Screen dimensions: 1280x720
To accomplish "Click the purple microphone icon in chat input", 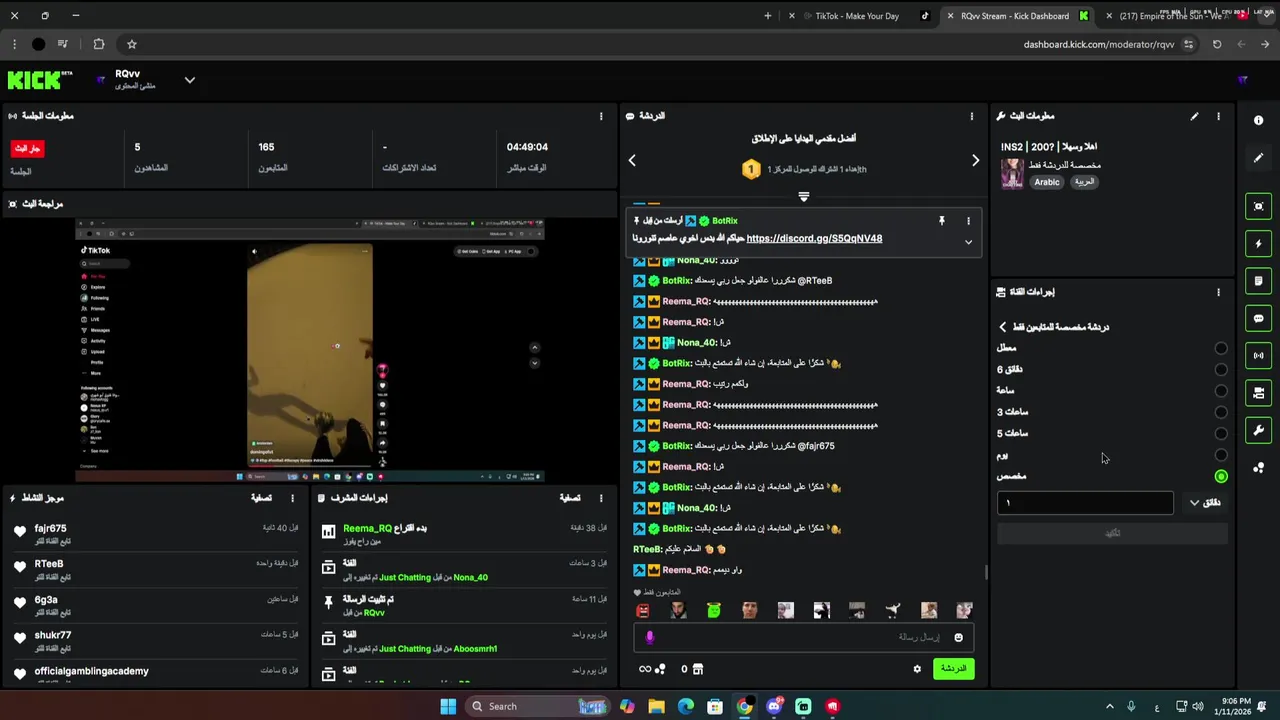I will (649, 638).
